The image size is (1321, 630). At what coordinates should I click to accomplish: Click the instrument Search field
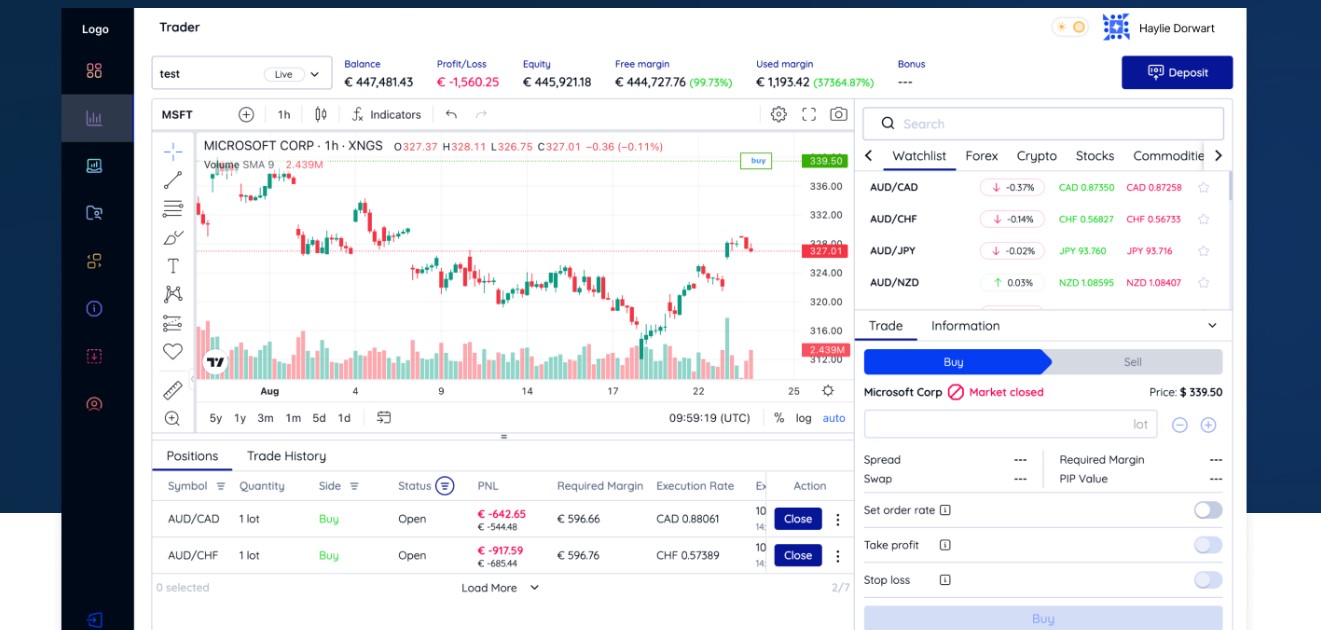(x=1043, y=124)
